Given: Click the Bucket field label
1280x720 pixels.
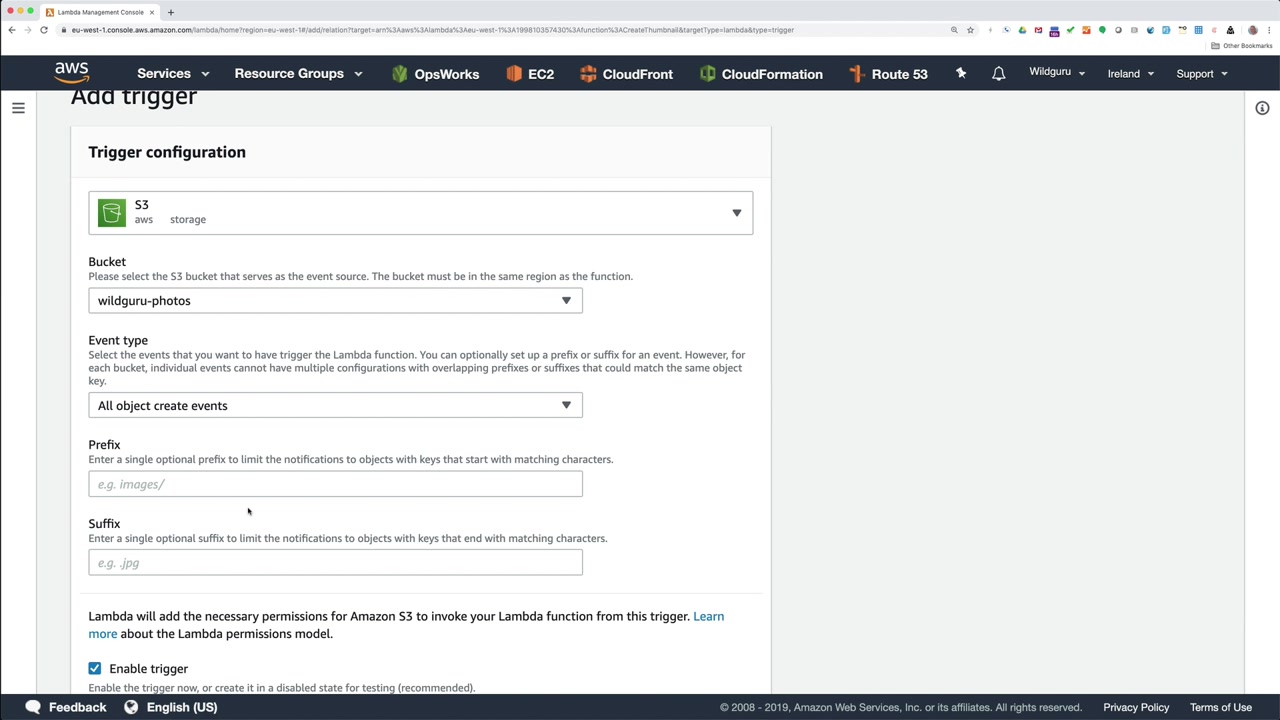Looking at the screenshot, I should tap(107, 262).
